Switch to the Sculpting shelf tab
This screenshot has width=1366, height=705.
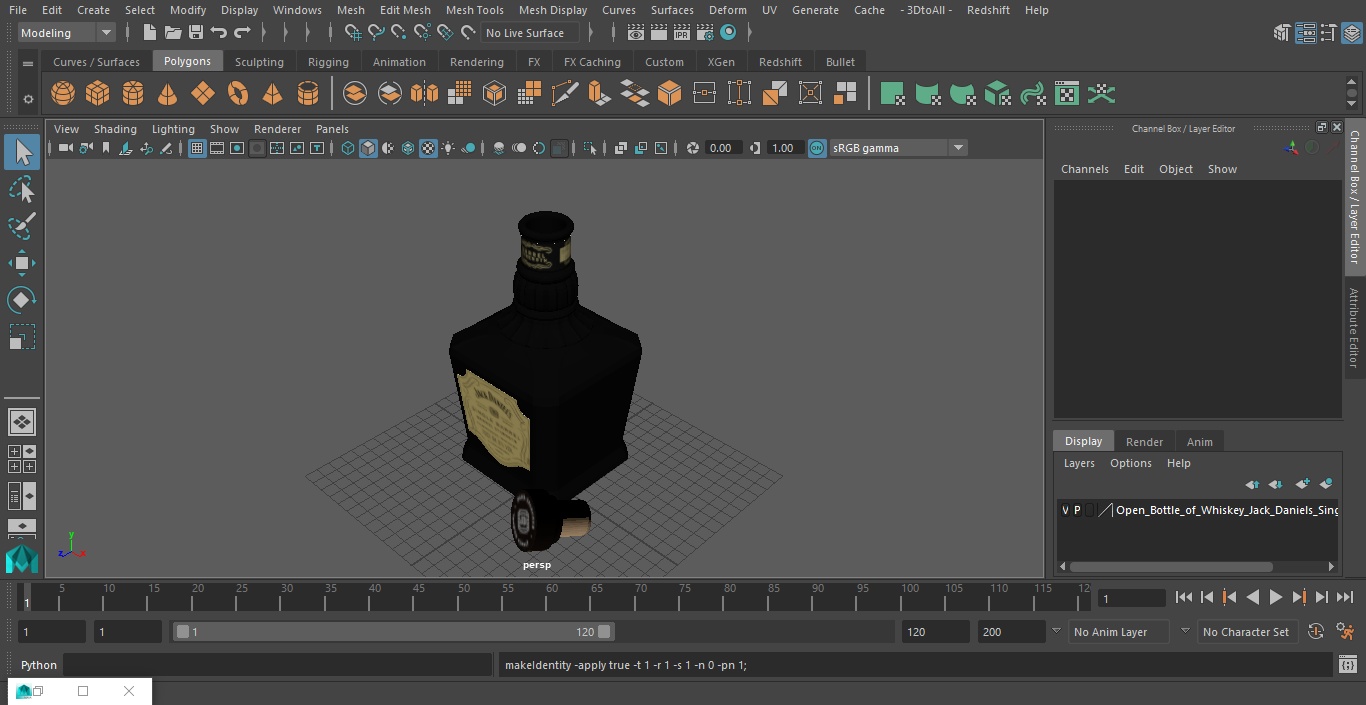pyautogui.click(x=259, y=62)
